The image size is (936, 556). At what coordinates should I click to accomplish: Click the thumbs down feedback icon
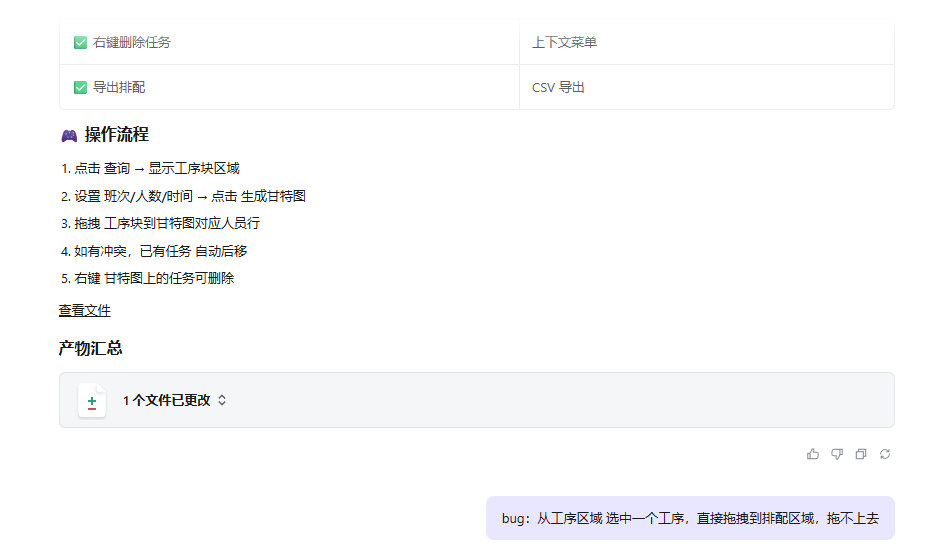pyautogui.click(x=837, y=454)
